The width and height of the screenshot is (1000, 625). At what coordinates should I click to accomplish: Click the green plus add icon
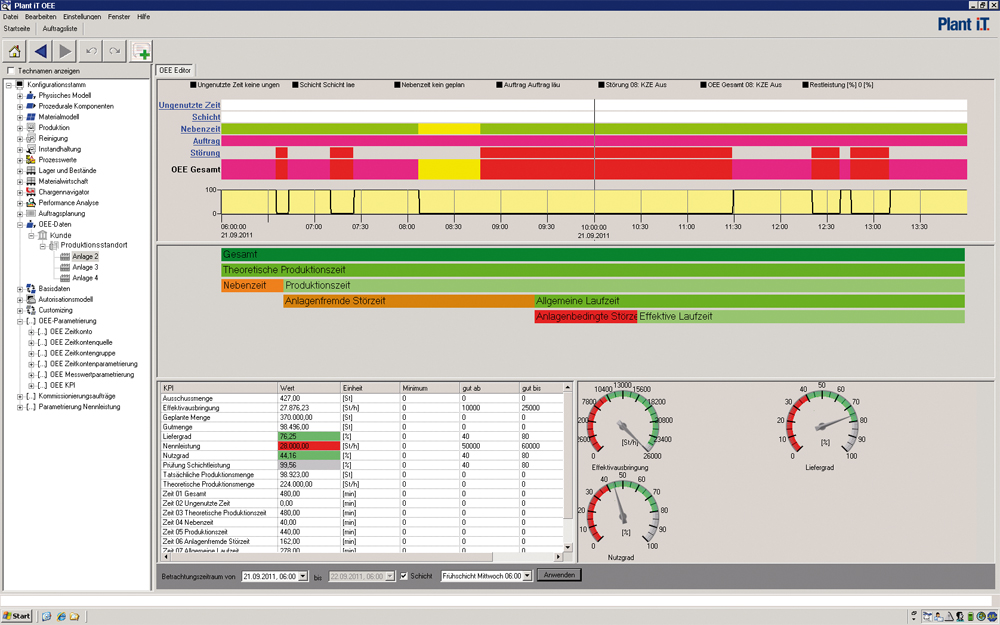coord(142,52)
